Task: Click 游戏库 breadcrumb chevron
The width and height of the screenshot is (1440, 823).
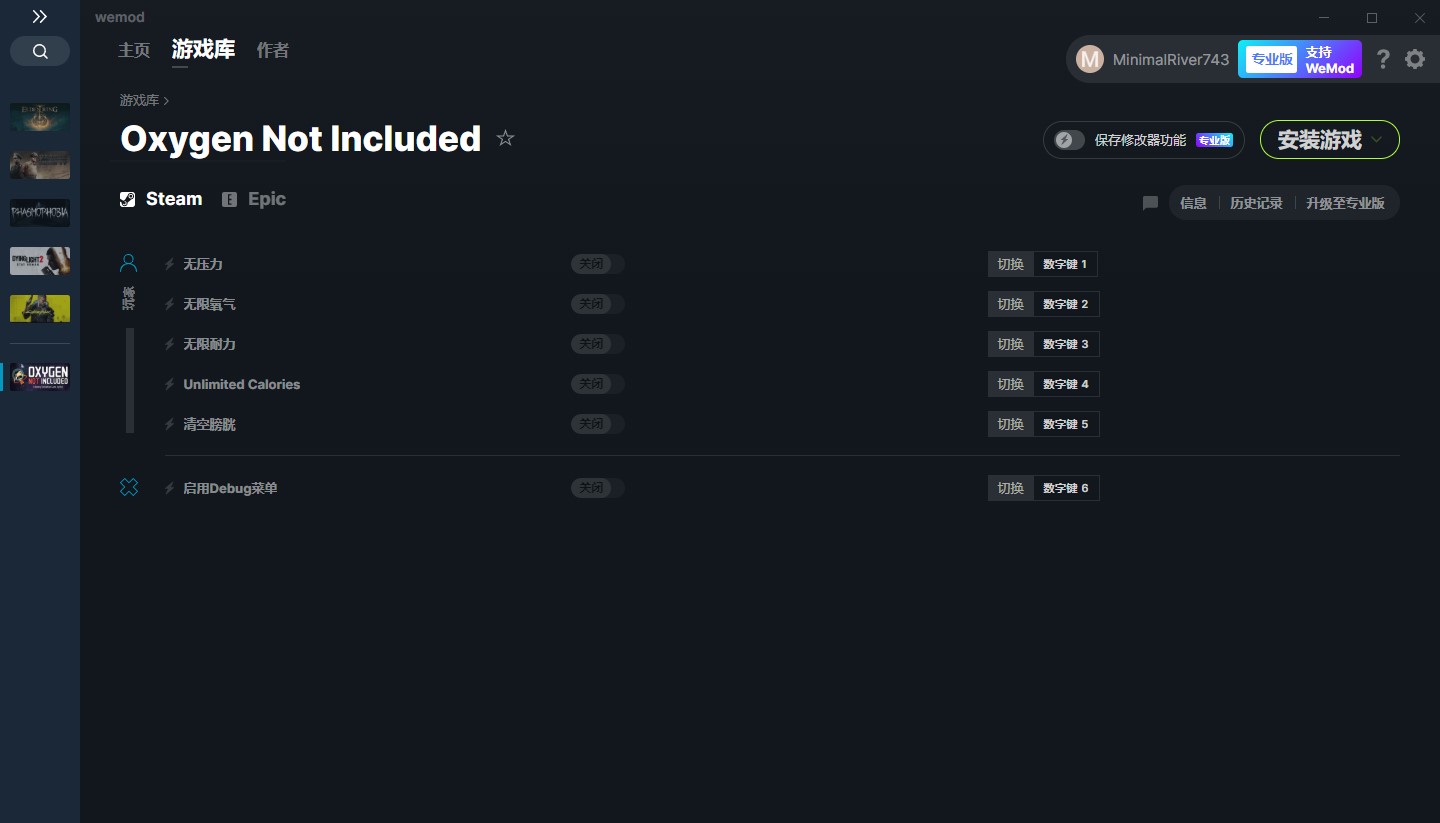Action: coord(166,101)
